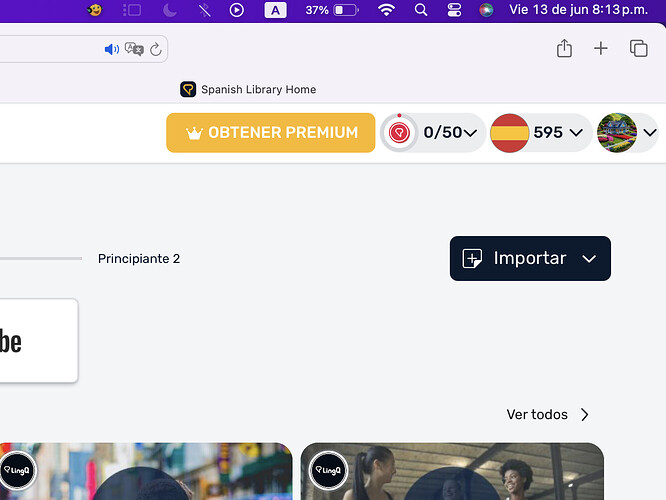666x500 pixels.
Task: Click LingQ badge on street scene card
Action: pos(17,470)
